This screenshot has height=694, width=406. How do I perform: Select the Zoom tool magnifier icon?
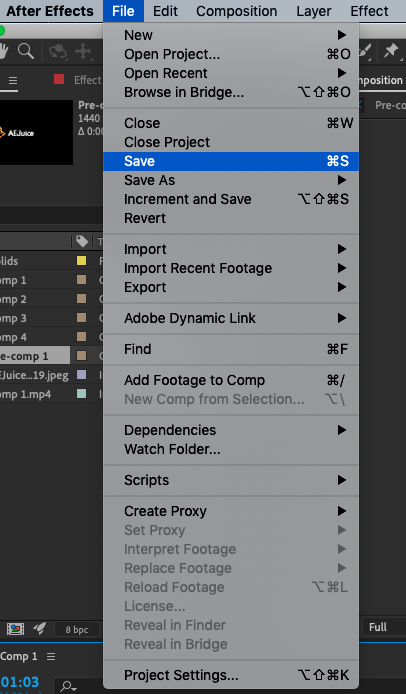click(x=26, y=51)
